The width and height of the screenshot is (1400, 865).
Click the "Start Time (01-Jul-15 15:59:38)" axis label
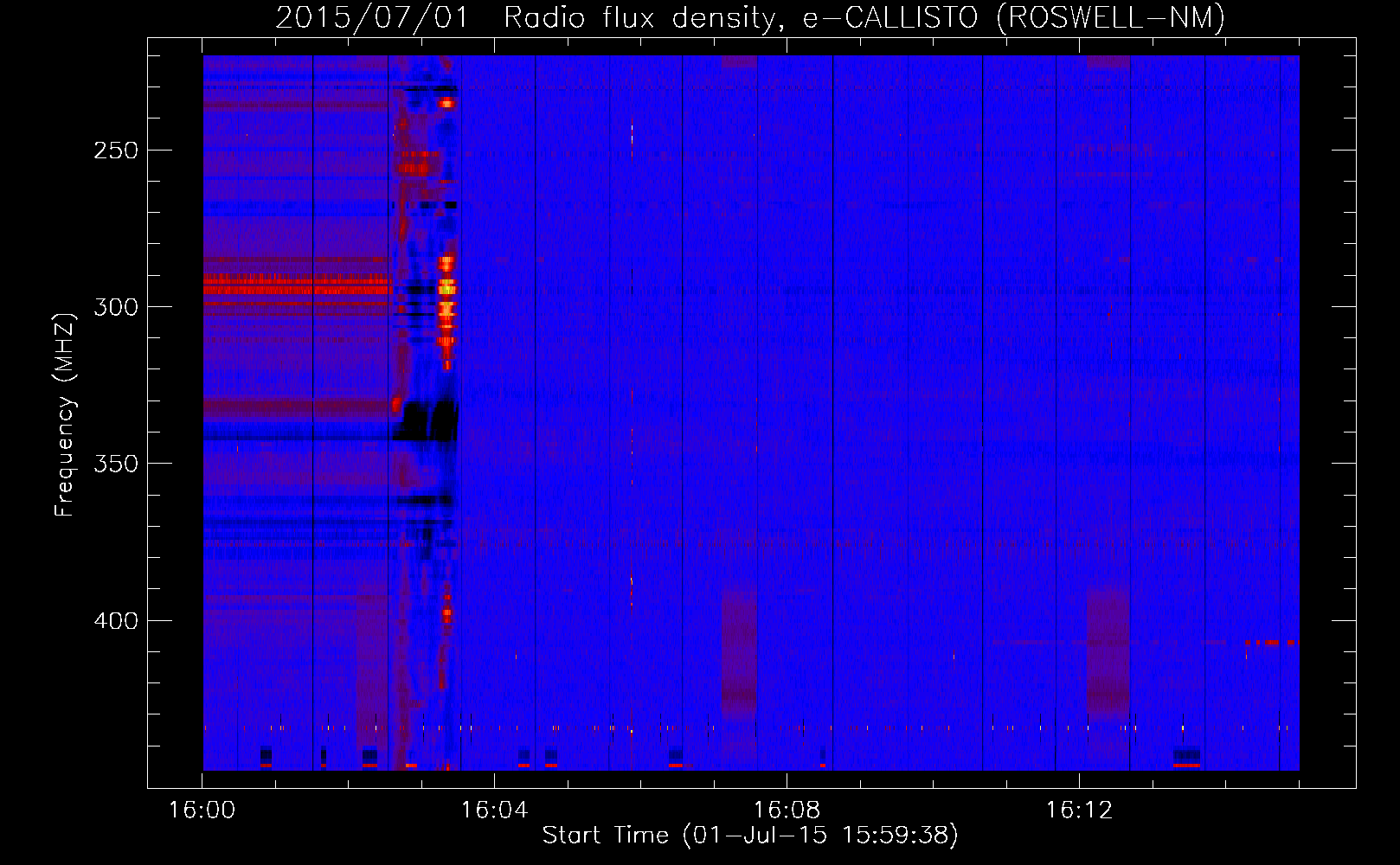click(750, 836)
